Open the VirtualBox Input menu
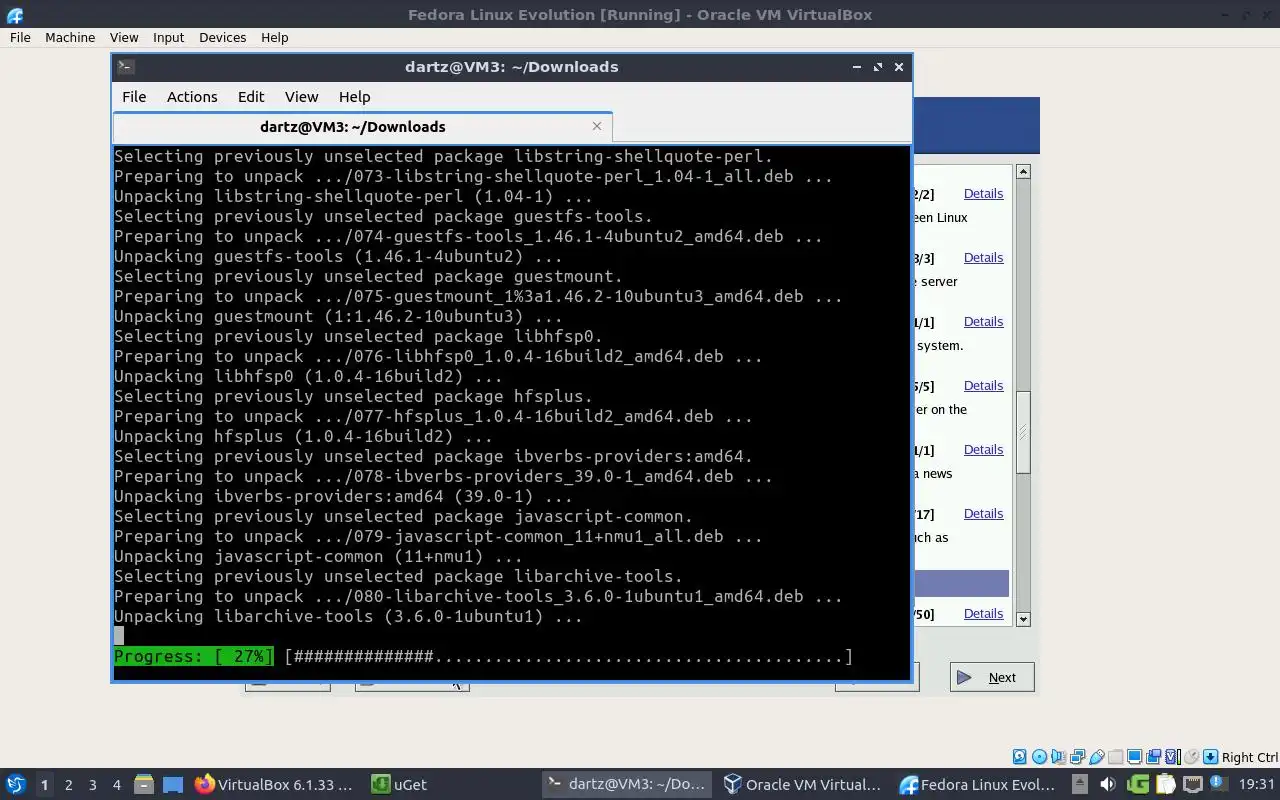1280x800 pixels. [x=168, y=37]
